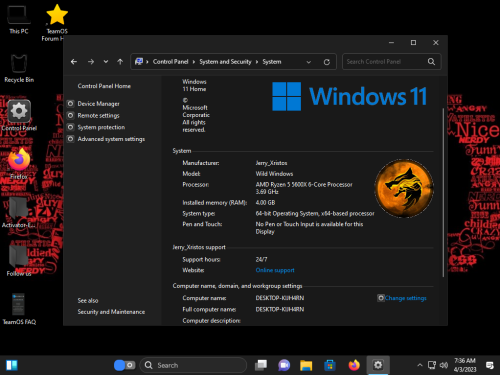Select the 64-bit Operating System value
Viewport: 500px width, 375px height.
click(x=315, y=213)
